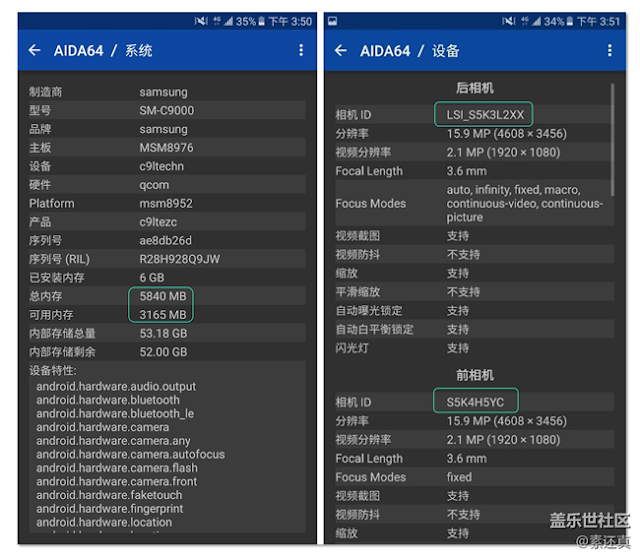Tap battery icon in right status bar
Screen dimensions: 640x560
(569, 21)
